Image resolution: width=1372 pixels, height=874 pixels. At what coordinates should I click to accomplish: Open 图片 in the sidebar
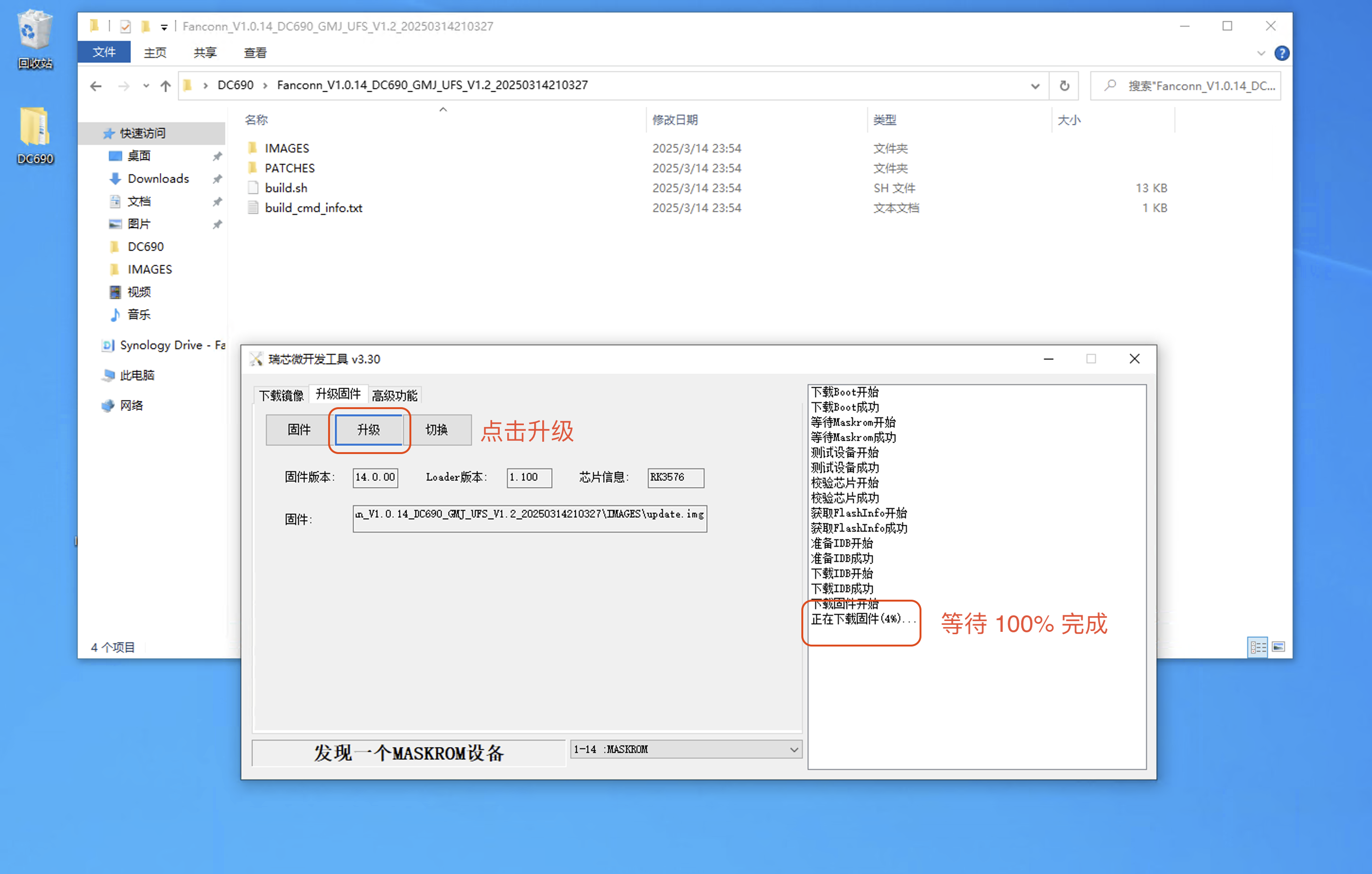point(139,224)
